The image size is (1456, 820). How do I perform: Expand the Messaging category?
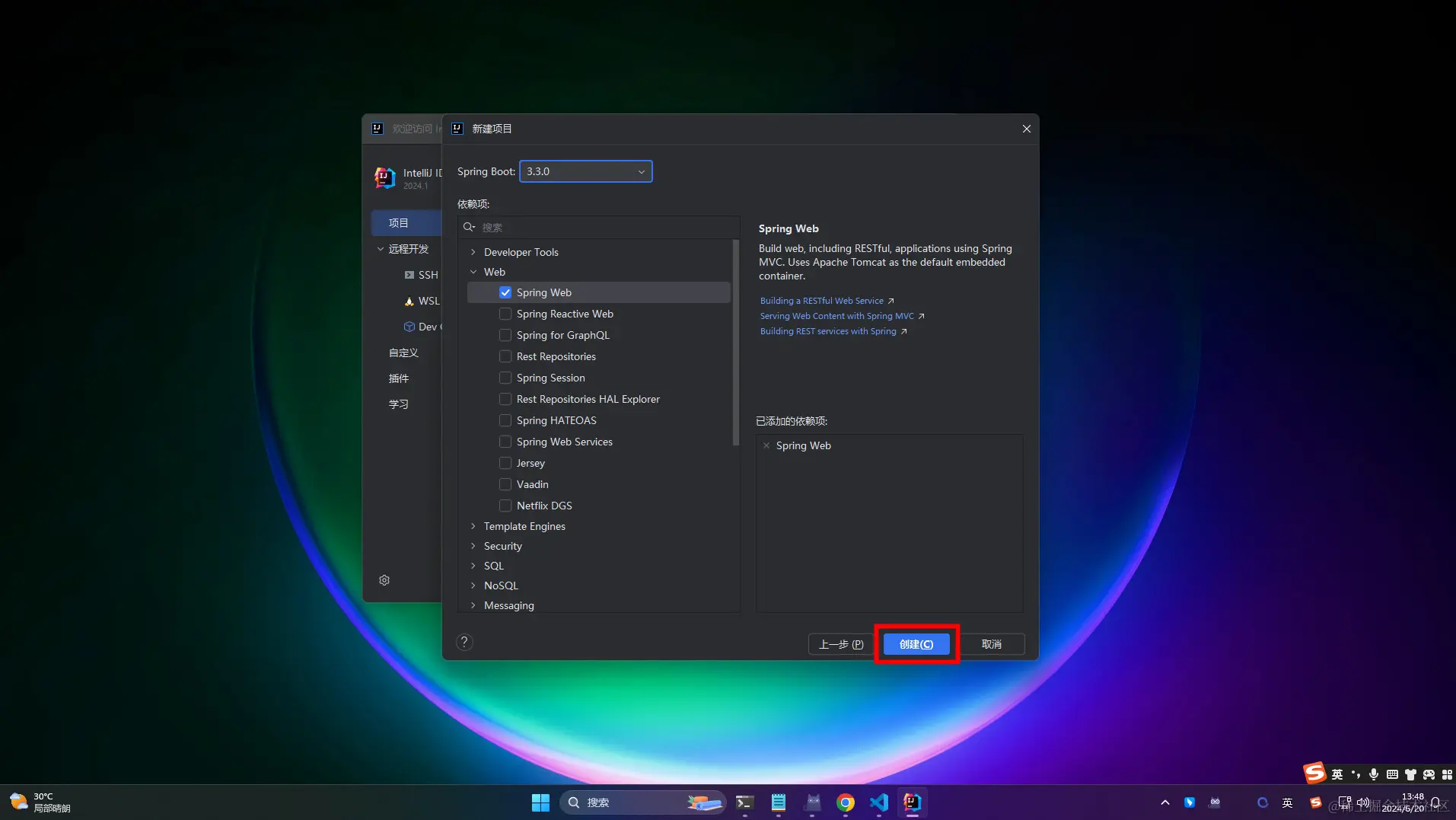pos(473,605)
